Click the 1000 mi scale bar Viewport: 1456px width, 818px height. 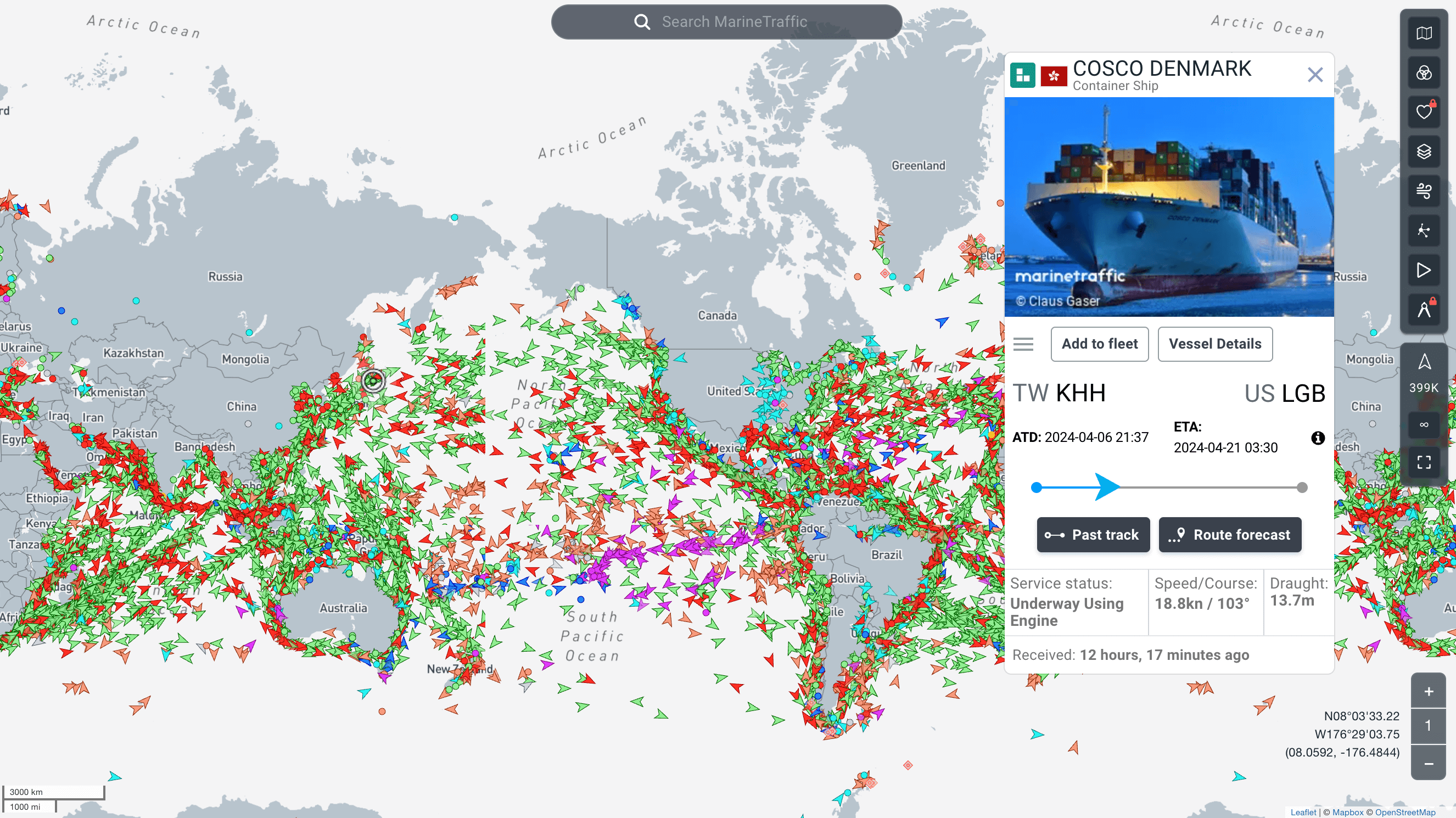pyautogui.click(x=30, y=806)
